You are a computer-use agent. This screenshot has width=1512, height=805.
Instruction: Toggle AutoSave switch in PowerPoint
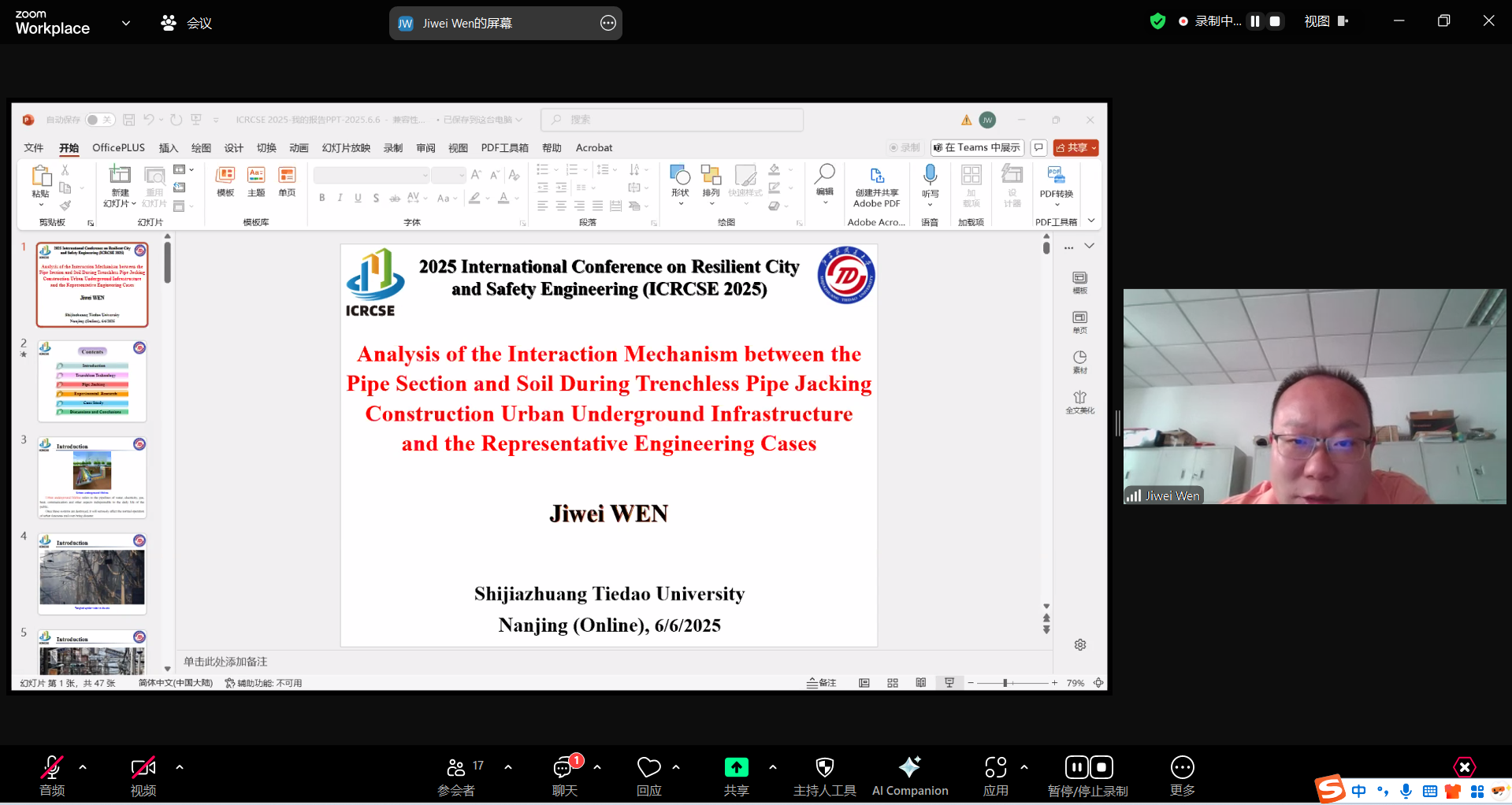100,120
